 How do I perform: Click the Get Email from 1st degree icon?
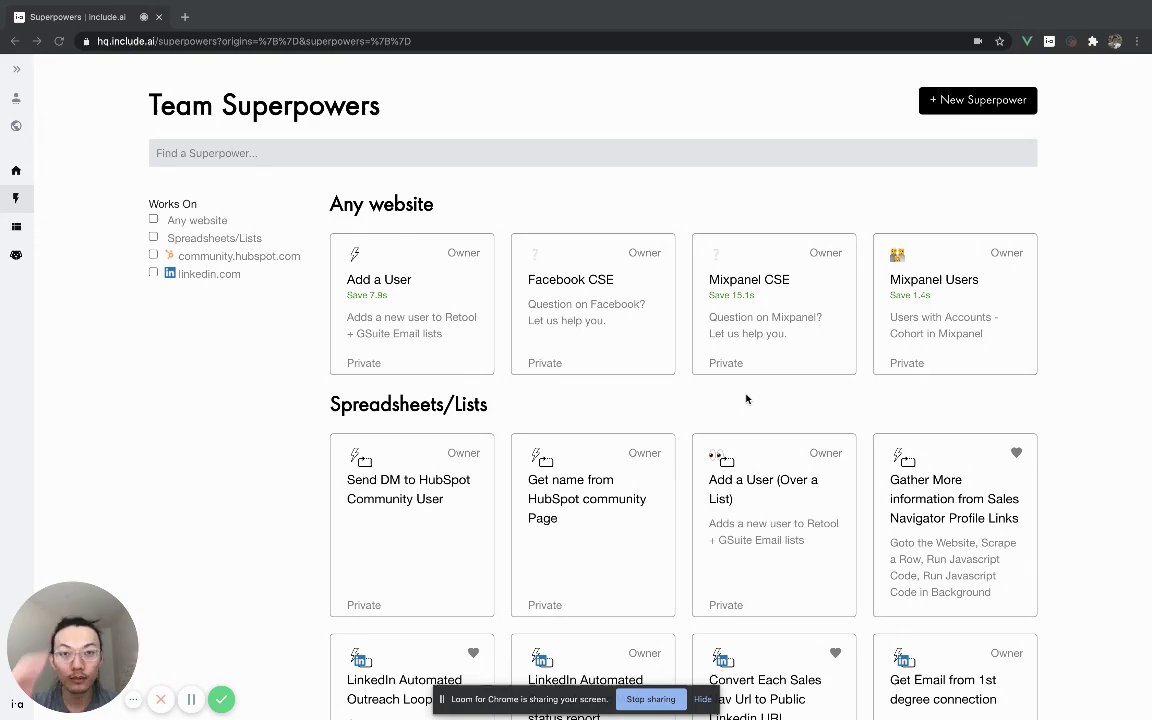[904, 657]
